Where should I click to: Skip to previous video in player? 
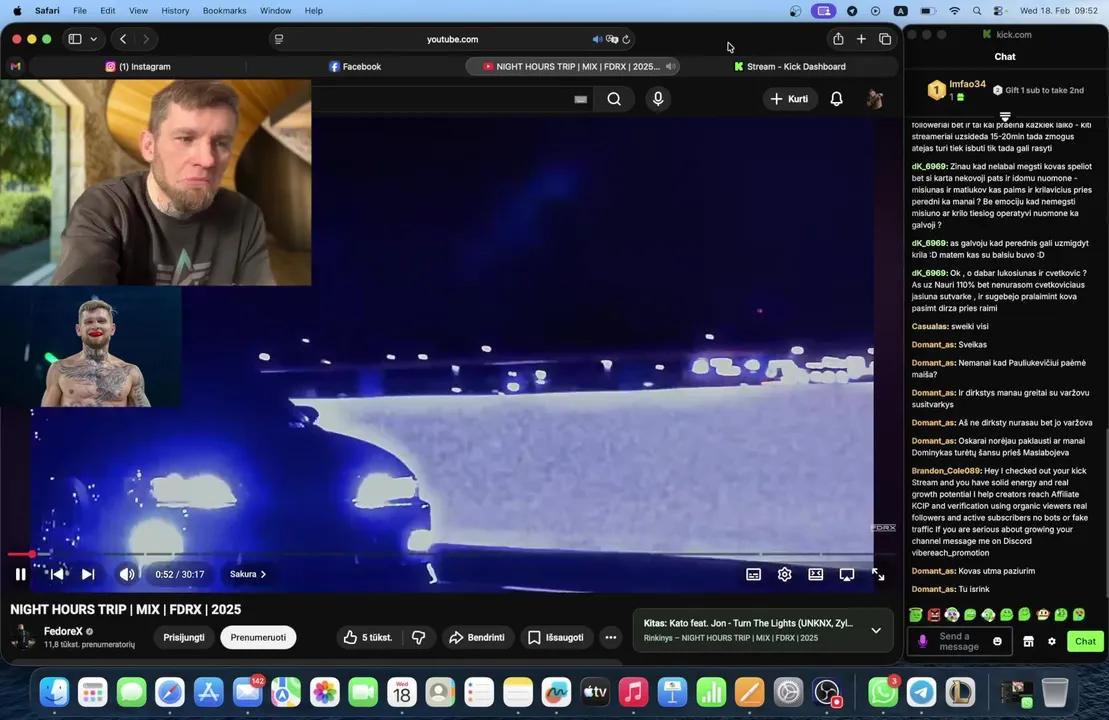[57, 574]
